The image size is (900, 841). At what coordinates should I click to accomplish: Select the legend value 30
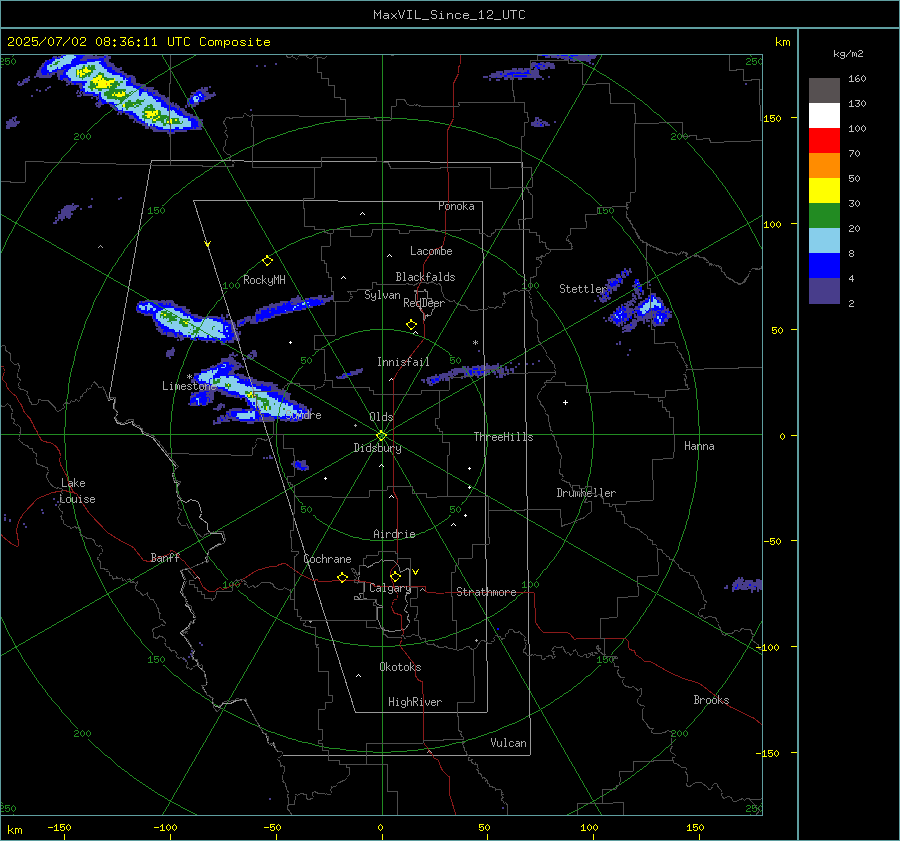click(854, 203)
